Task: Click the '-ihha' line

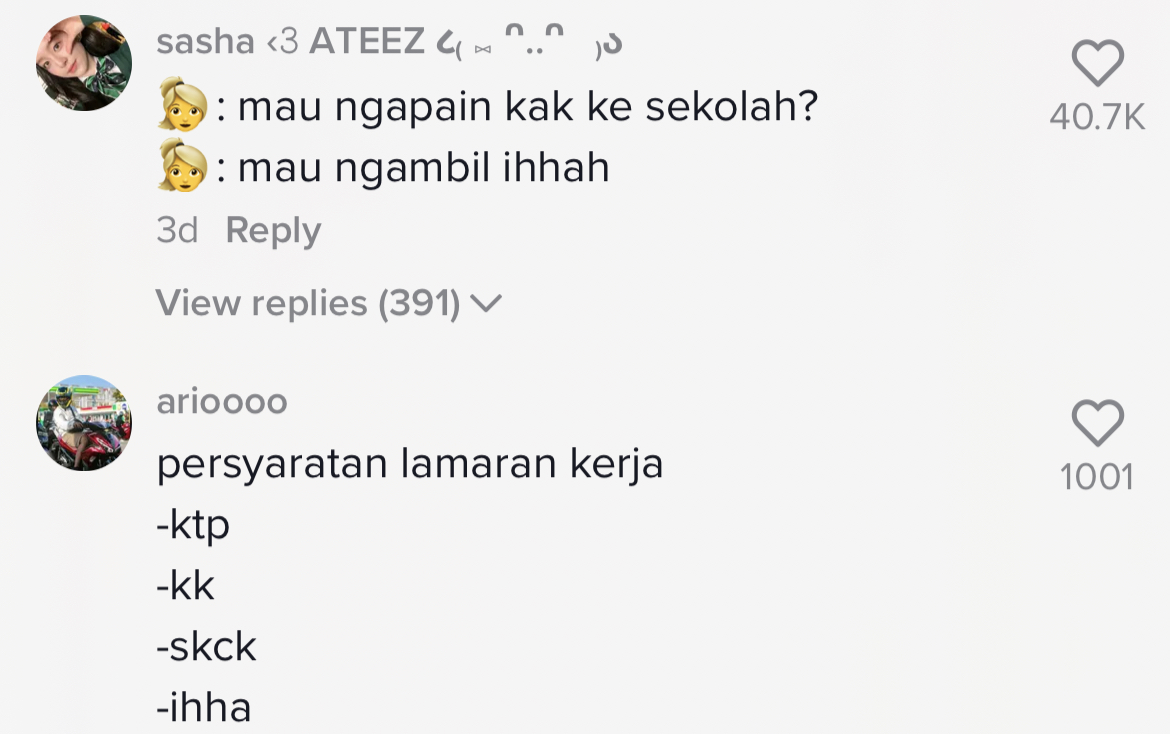Action: pyautogui.click(x=204, y=708)
